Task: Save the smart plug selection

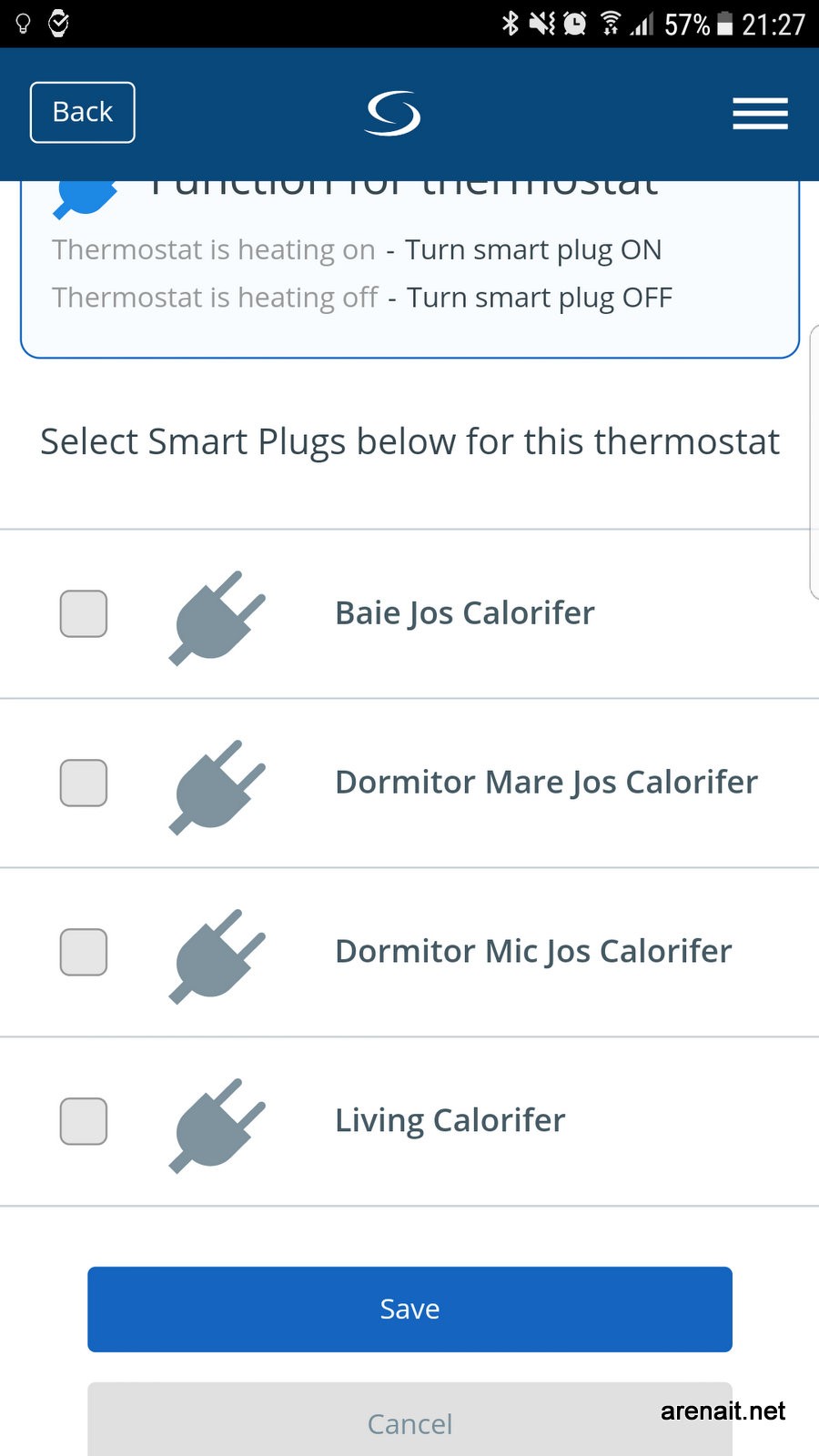Action: (x=409, y=1309)
